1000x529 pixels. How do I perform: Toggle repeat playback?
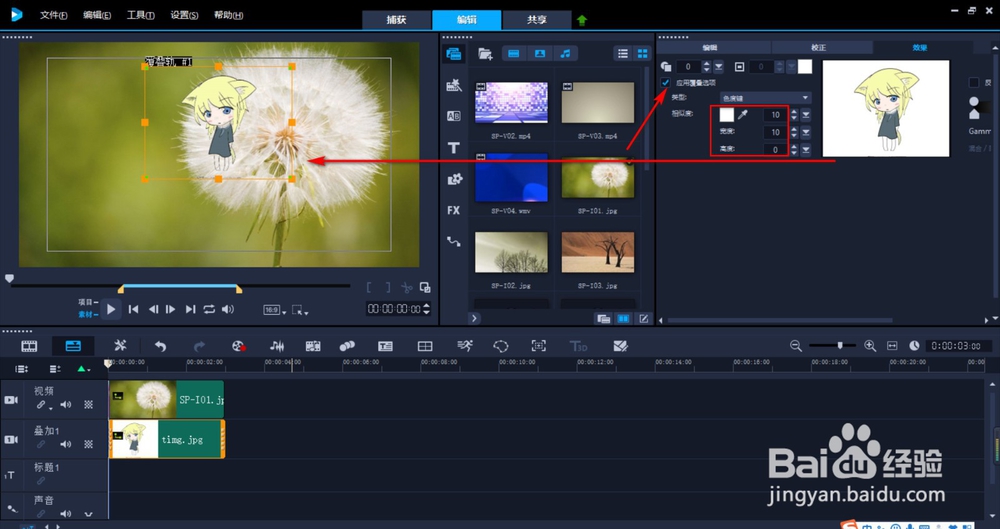coord(209,309)
